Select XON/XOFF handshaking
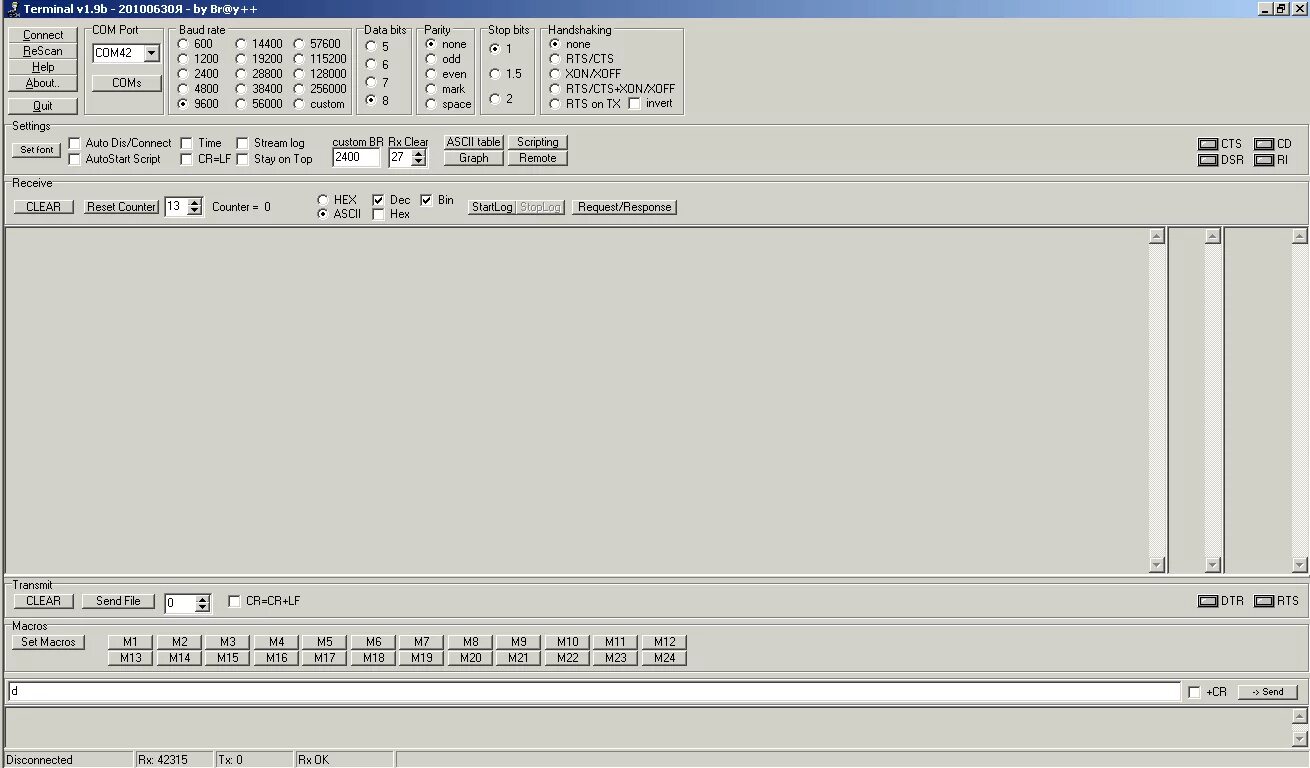The height and width of the screenshot is (768, 1310). tap(555, 73)
